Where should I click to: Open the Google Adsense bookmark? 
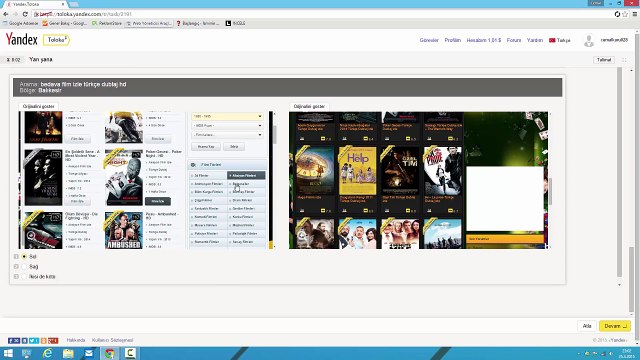tap(20, 23)
